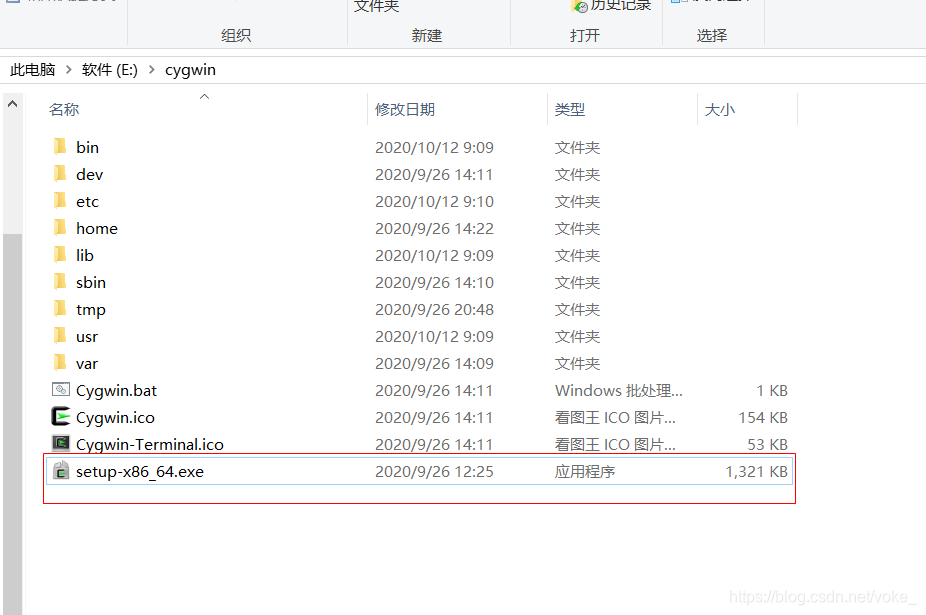Viewport: 926px width, 615px height.
Task: Select the usr folder name
Action: [x=87, y=337]
